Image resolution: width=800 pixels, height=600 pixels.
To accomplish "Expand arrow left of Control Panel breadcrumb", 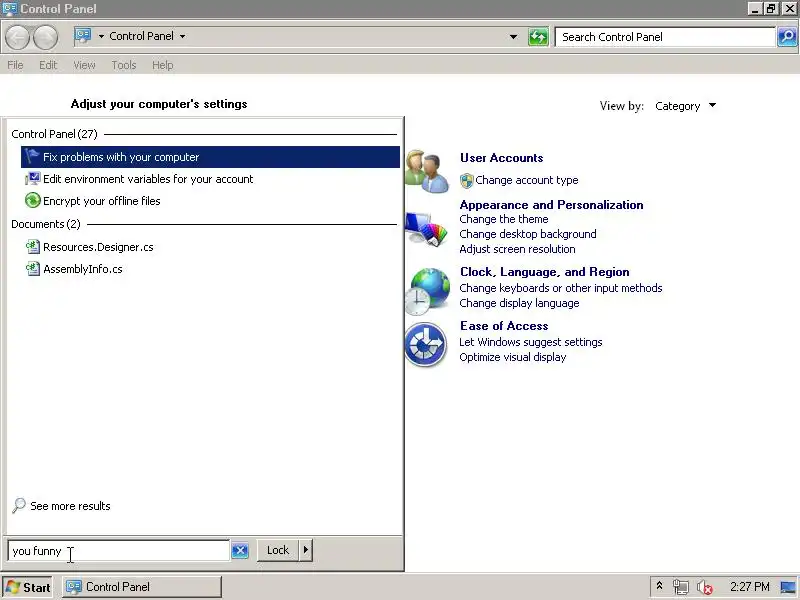I will coord(101,36).
